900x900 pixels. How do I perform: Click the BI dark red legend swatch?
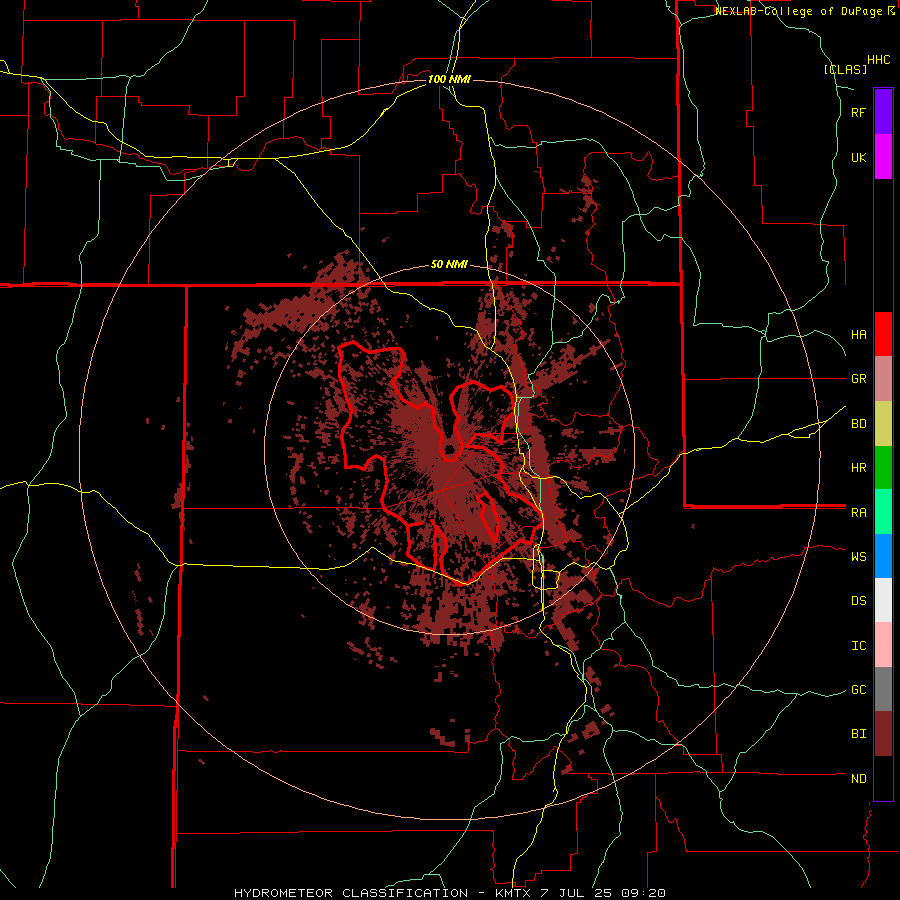pos(883,734)
